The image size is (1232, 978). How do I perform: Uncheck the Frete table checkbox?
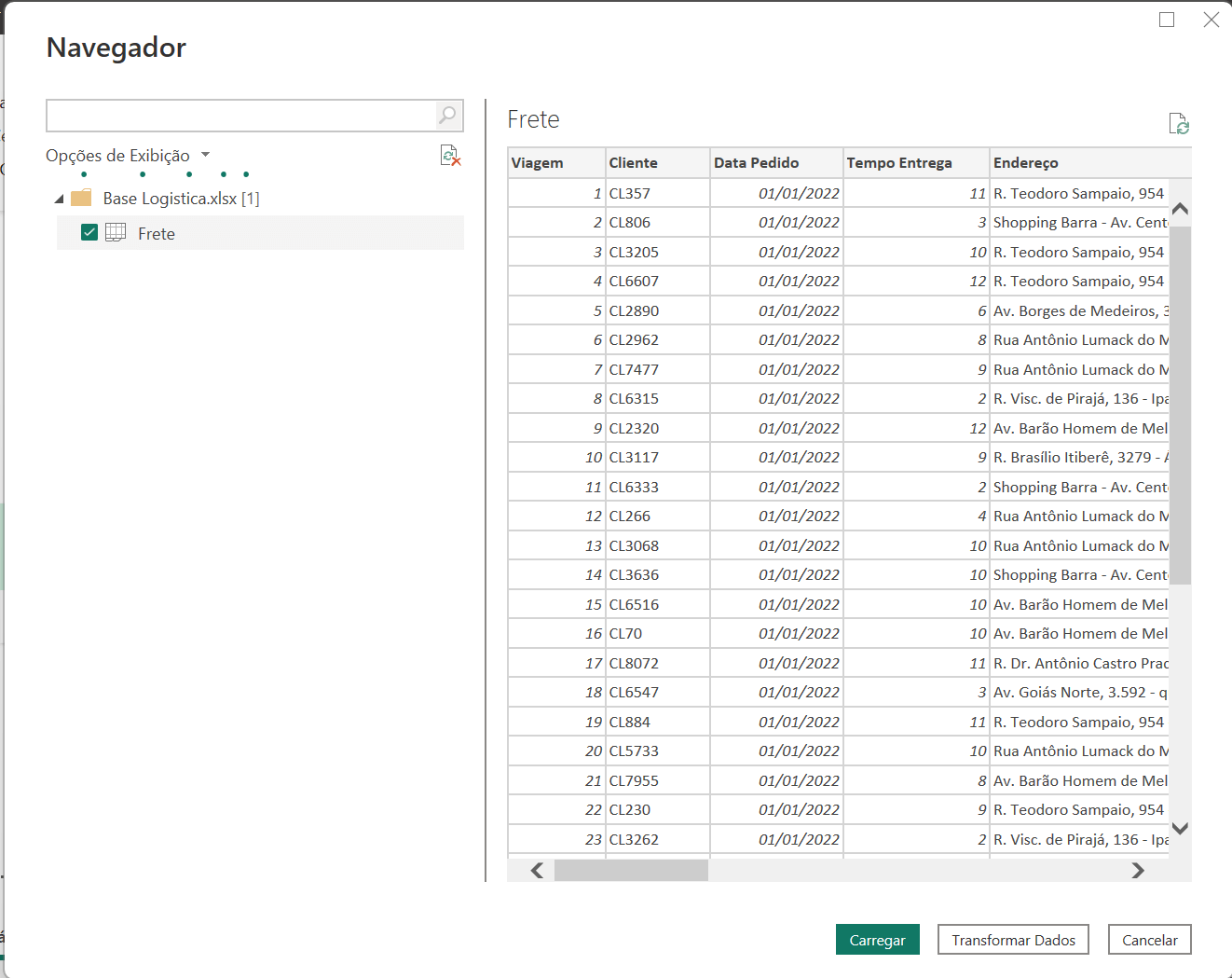[x=89, y=232]
